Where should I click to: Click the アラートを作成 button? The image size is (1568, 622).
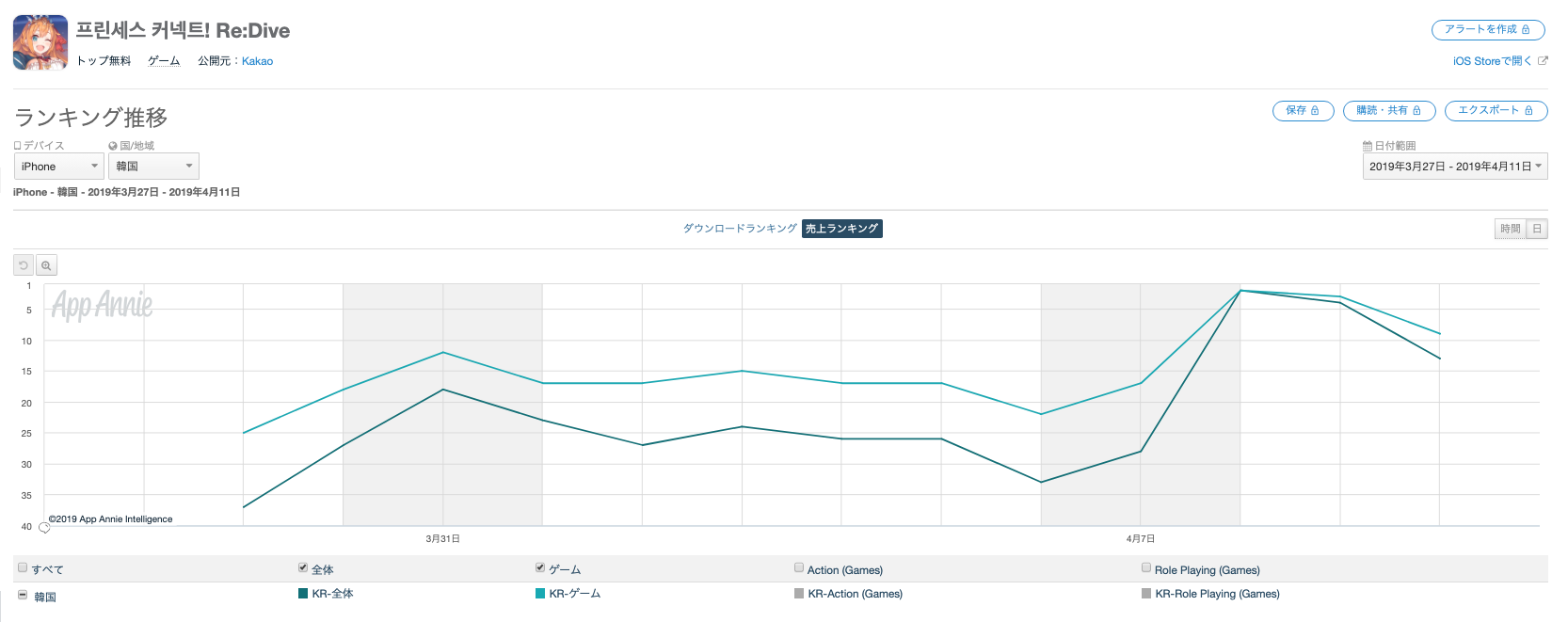coord(1488,30)
